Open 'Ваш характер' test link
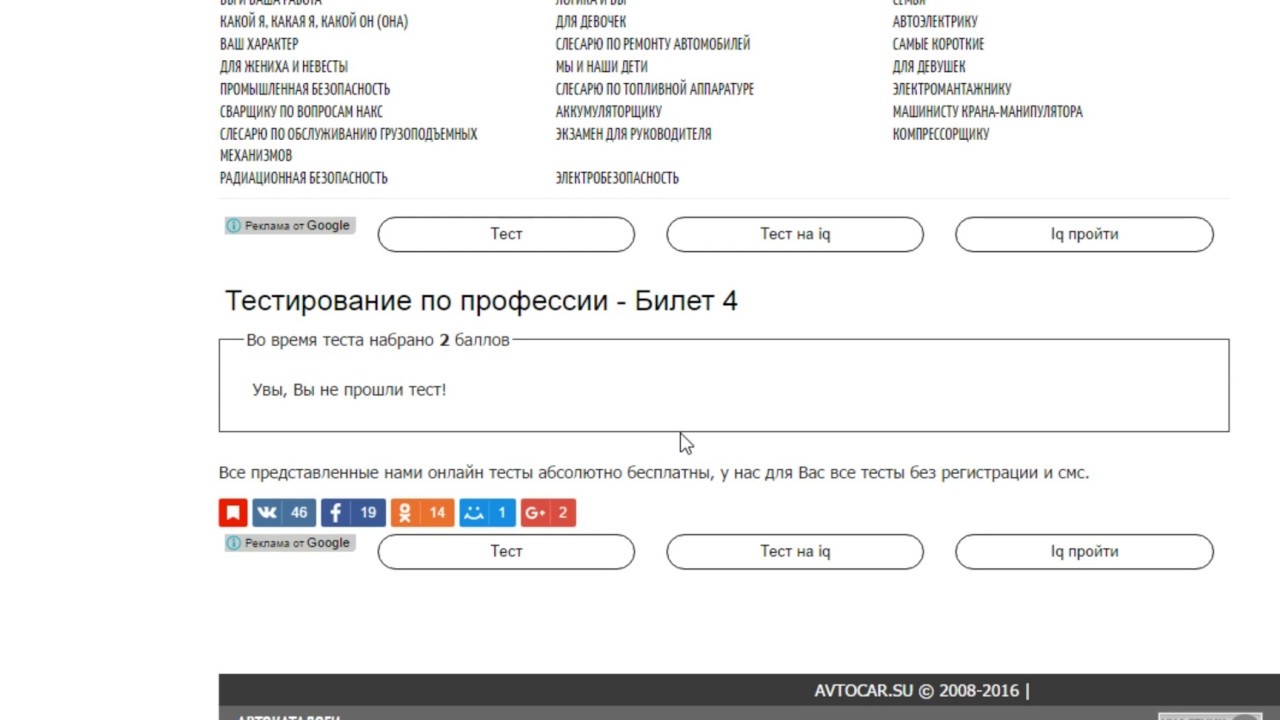 click(259, 44)
